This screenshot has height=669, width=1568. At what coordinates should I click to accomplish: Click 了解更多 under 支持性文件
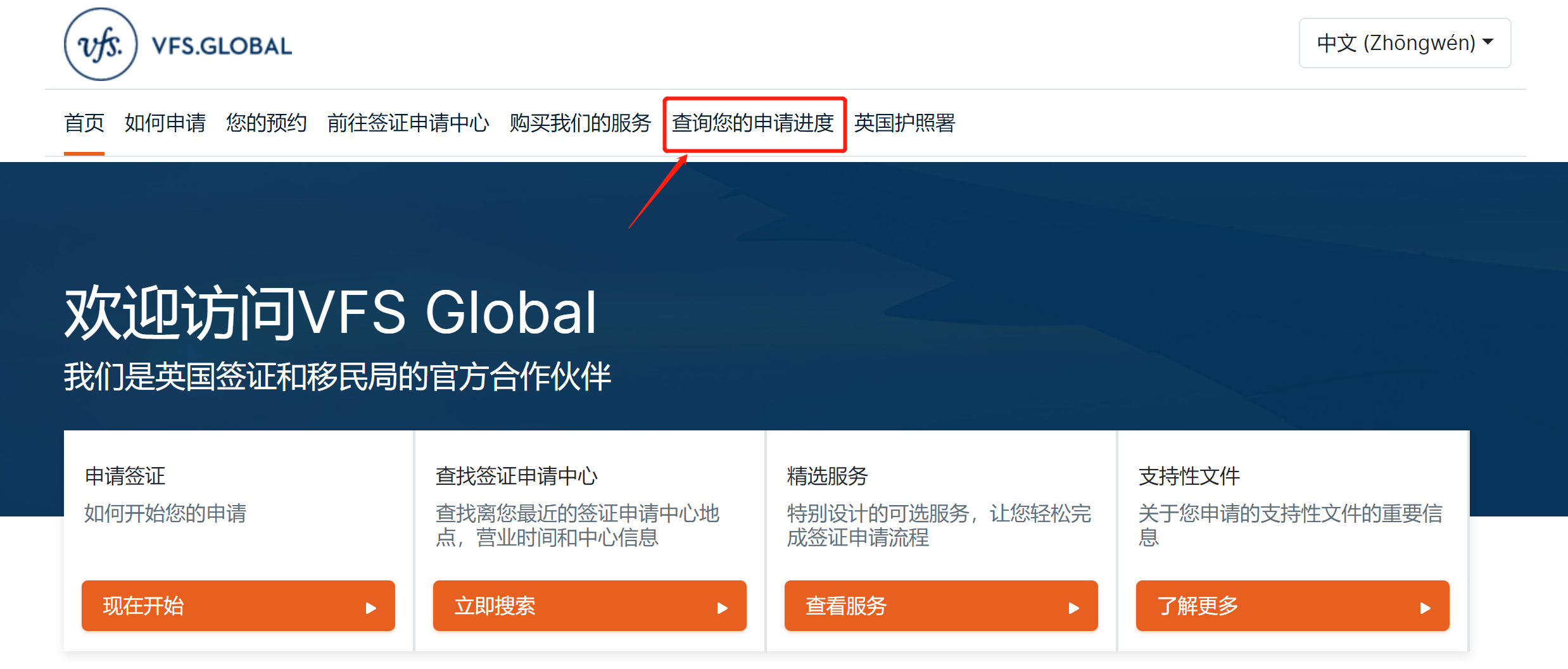click(x=1293, y=606)
